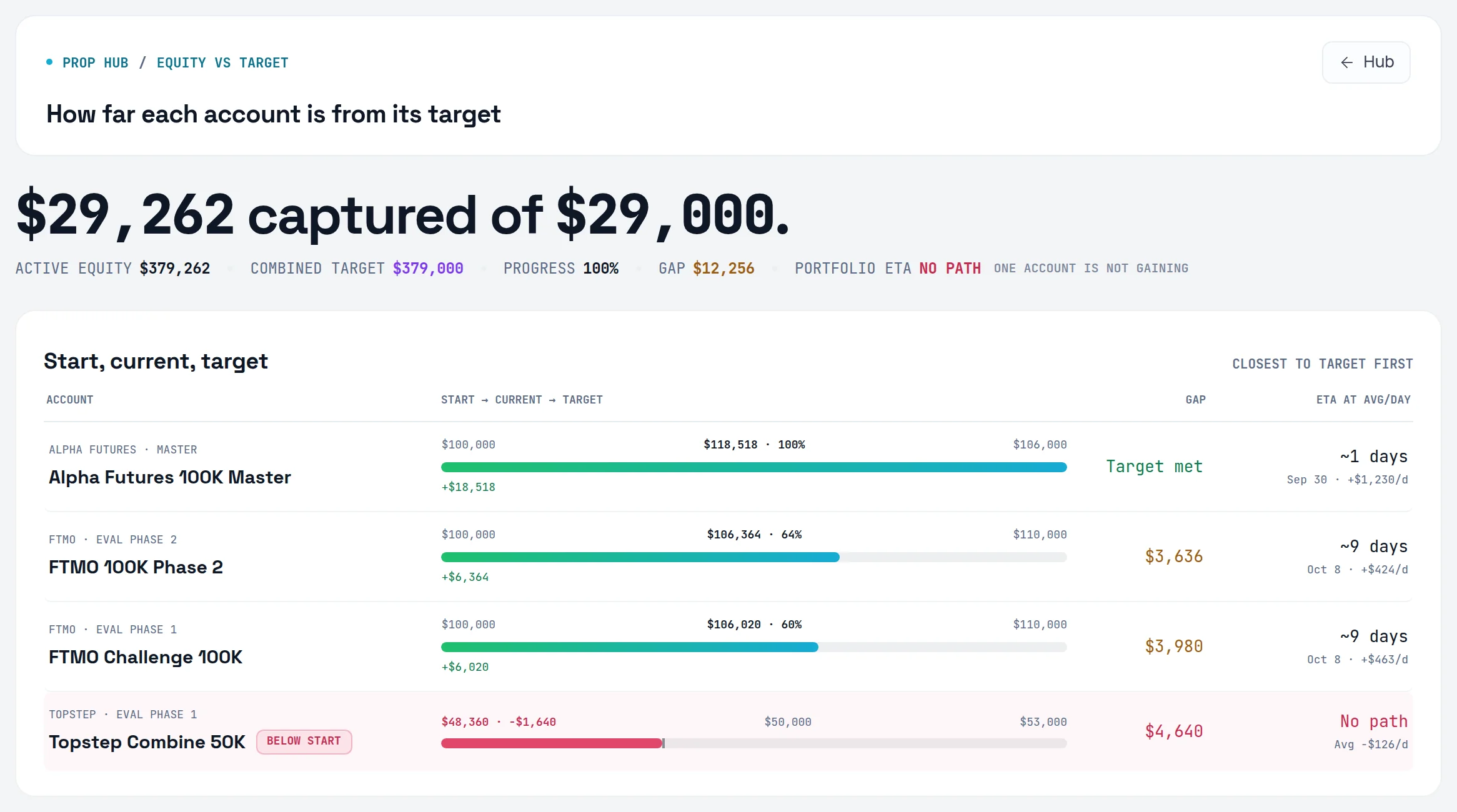Click the Topstep Combine 50K account name
This screenshot has height=812, width=1457.
[147, 742]
